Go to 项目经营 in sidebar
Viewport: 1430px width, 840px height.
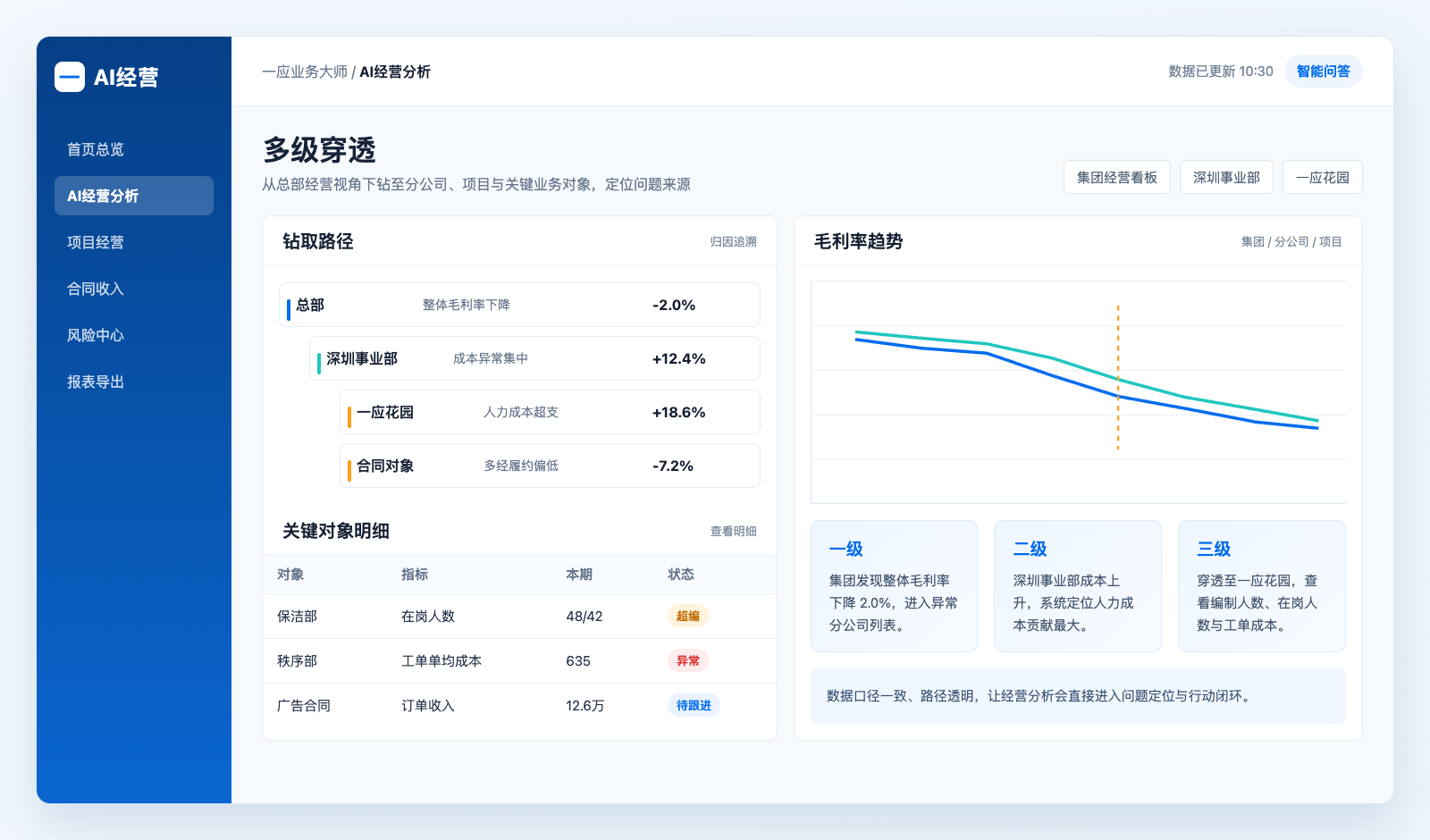point(134,242)
